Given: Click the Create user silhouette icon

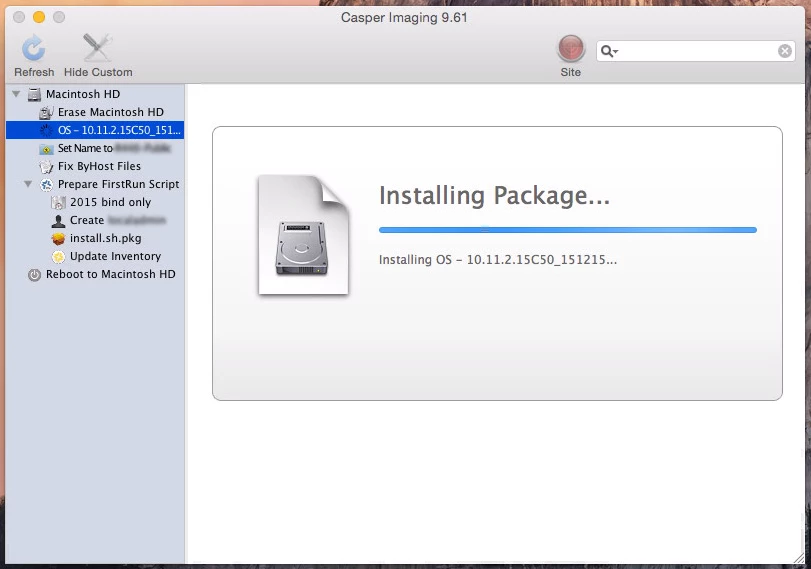Looking at the screenshot, I should pos(58,221).
